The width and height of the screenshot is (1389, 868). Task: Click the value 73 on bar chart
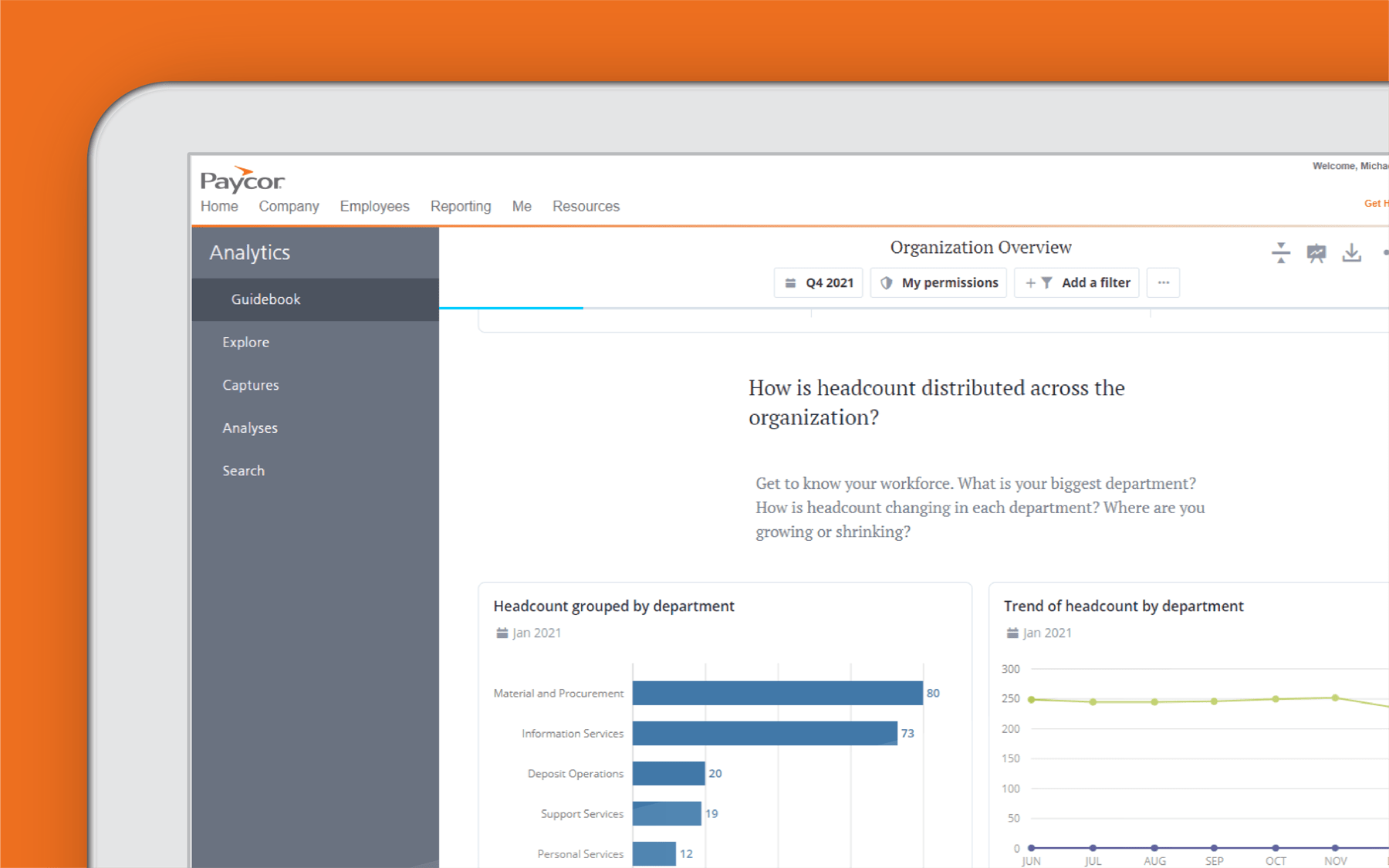907,733
